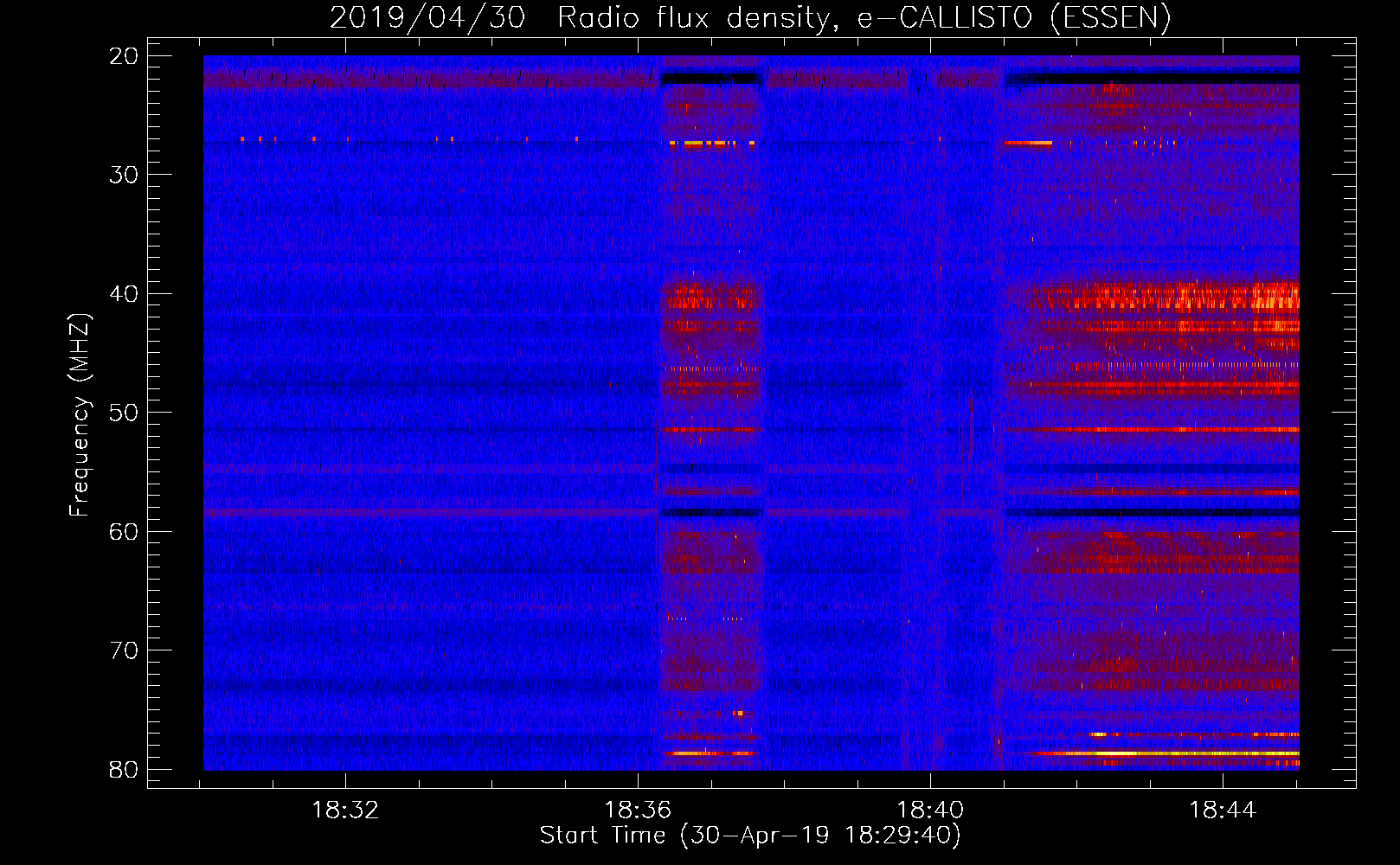Image resolution: width=1400 pixels, height=865 pixels.
Task: Click the frequency tick label "70"
Action: [x=124, y=650]
